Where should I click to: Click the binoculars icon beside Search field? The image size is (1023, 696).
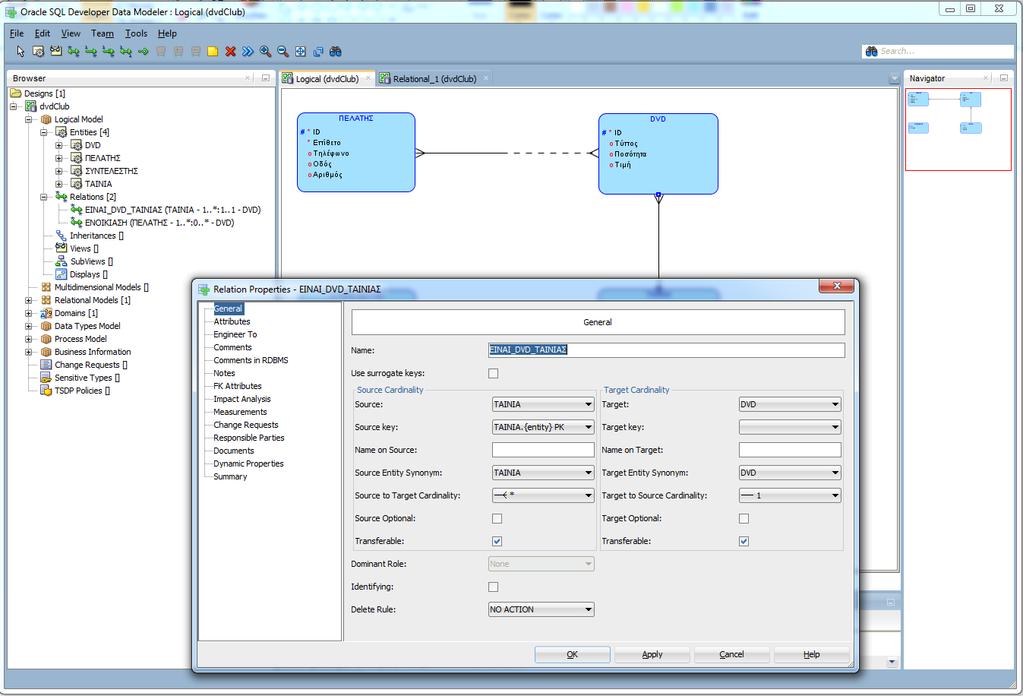pos(871,51)
